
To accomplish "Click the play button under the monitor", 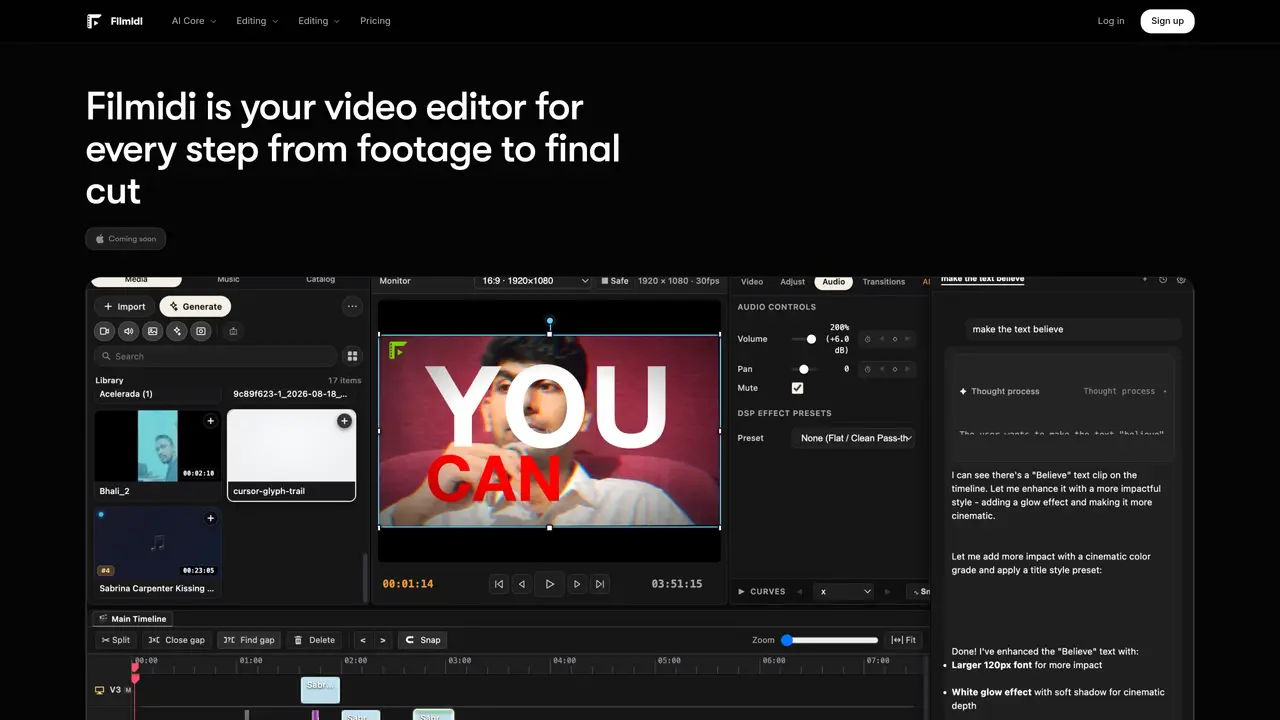I will 549,584.
